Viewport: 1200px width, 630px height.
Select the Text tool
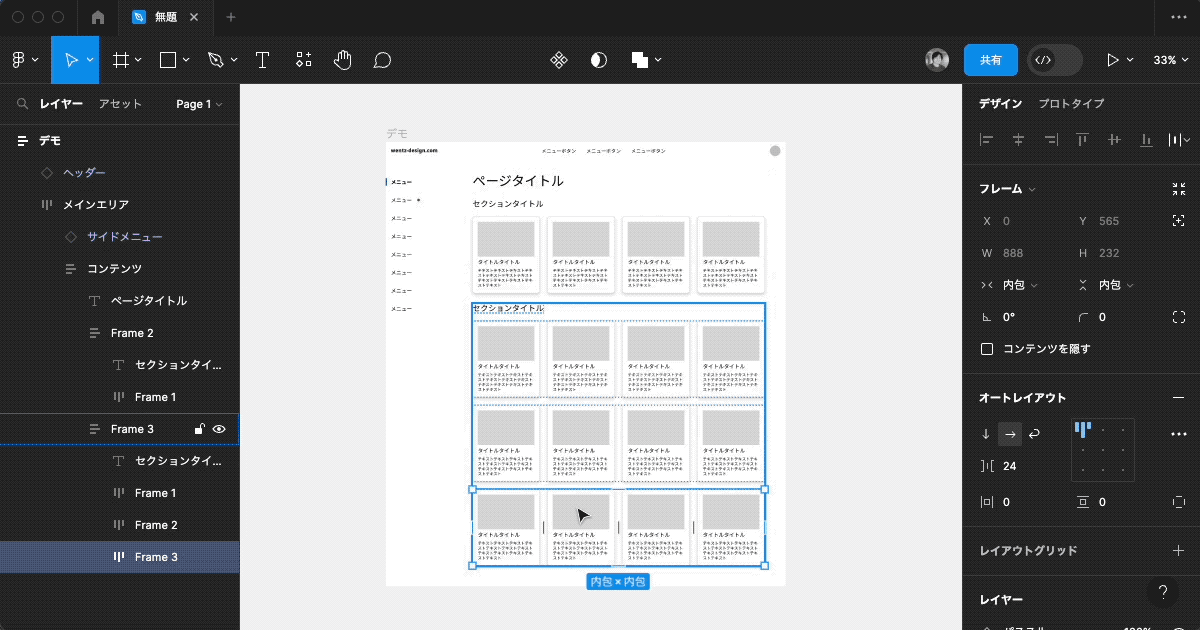click(x=263, y=60)
